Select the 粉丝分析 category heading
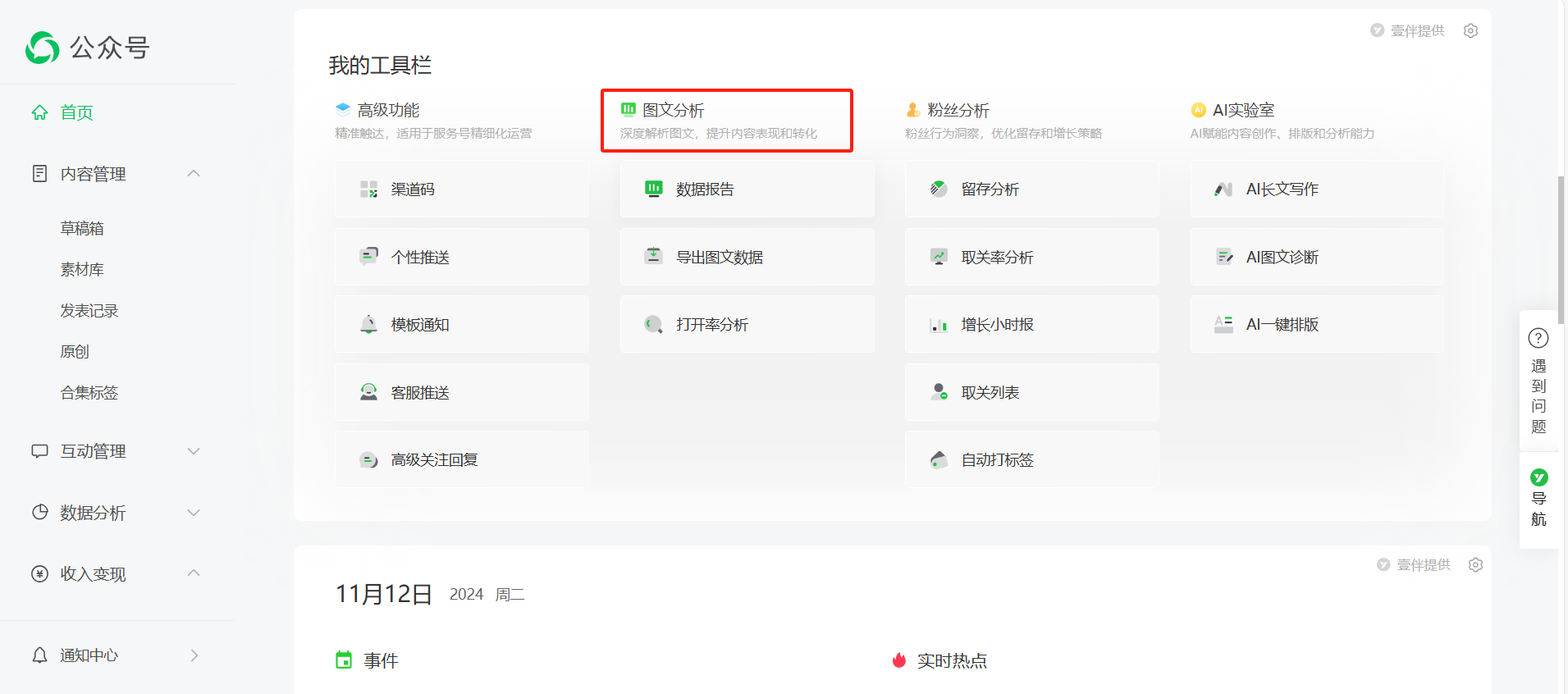Image resolution: width=1568 pixels, height=694 pixels. click(x=958, y=110)
